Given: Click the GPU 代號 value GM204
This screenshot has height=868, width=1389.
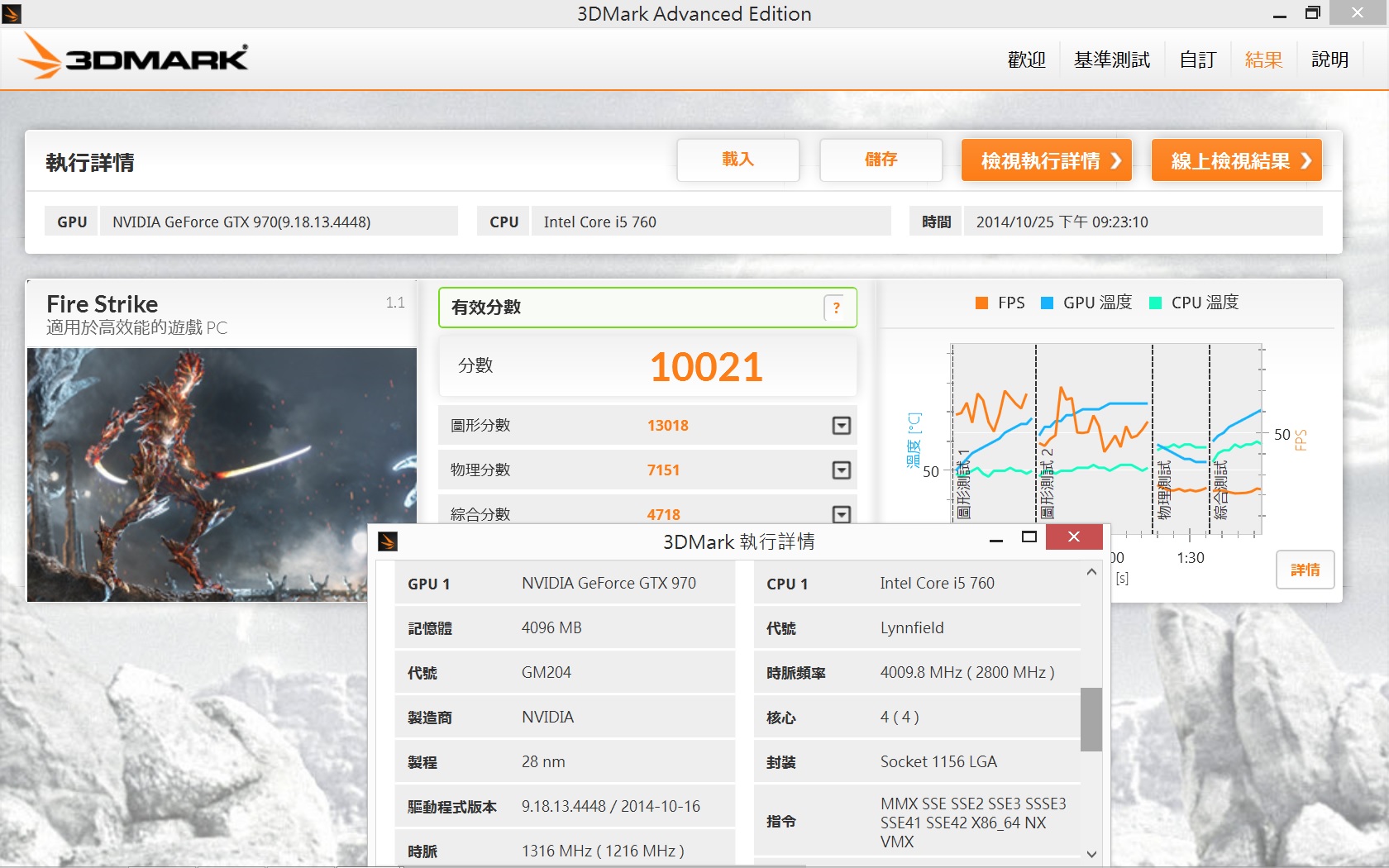Looking at the screenshot, I should click(547, 673).
